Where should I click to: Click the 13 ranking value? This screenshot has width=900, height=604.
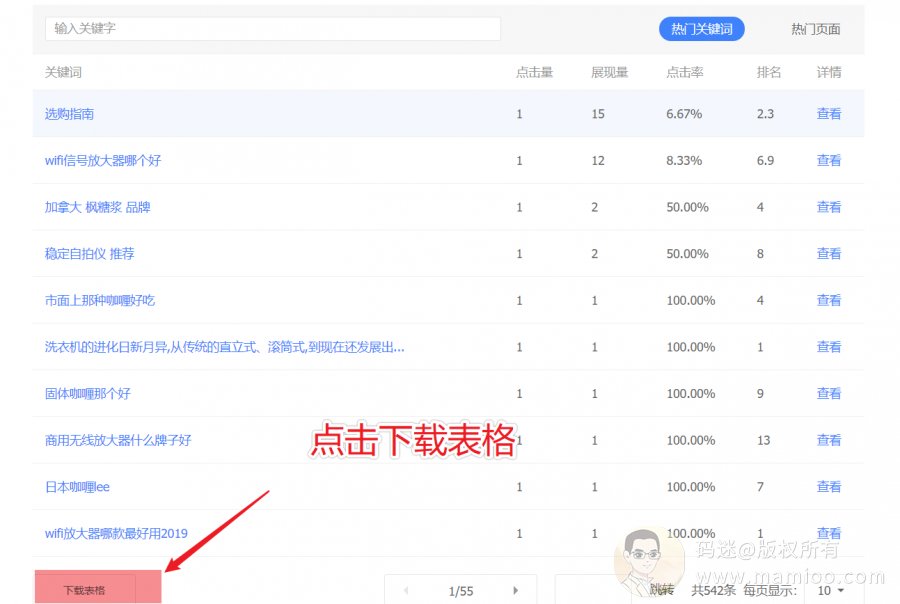point(763,440)
